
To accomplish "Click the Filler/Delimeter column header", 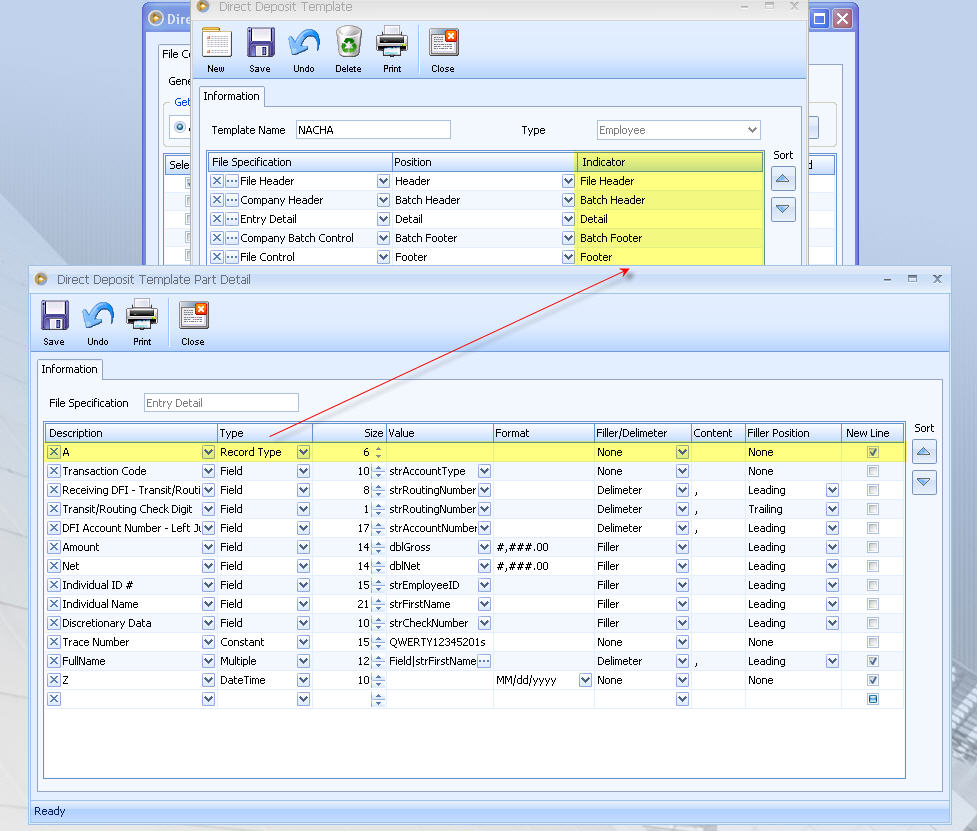I will [x=642, y=433].
